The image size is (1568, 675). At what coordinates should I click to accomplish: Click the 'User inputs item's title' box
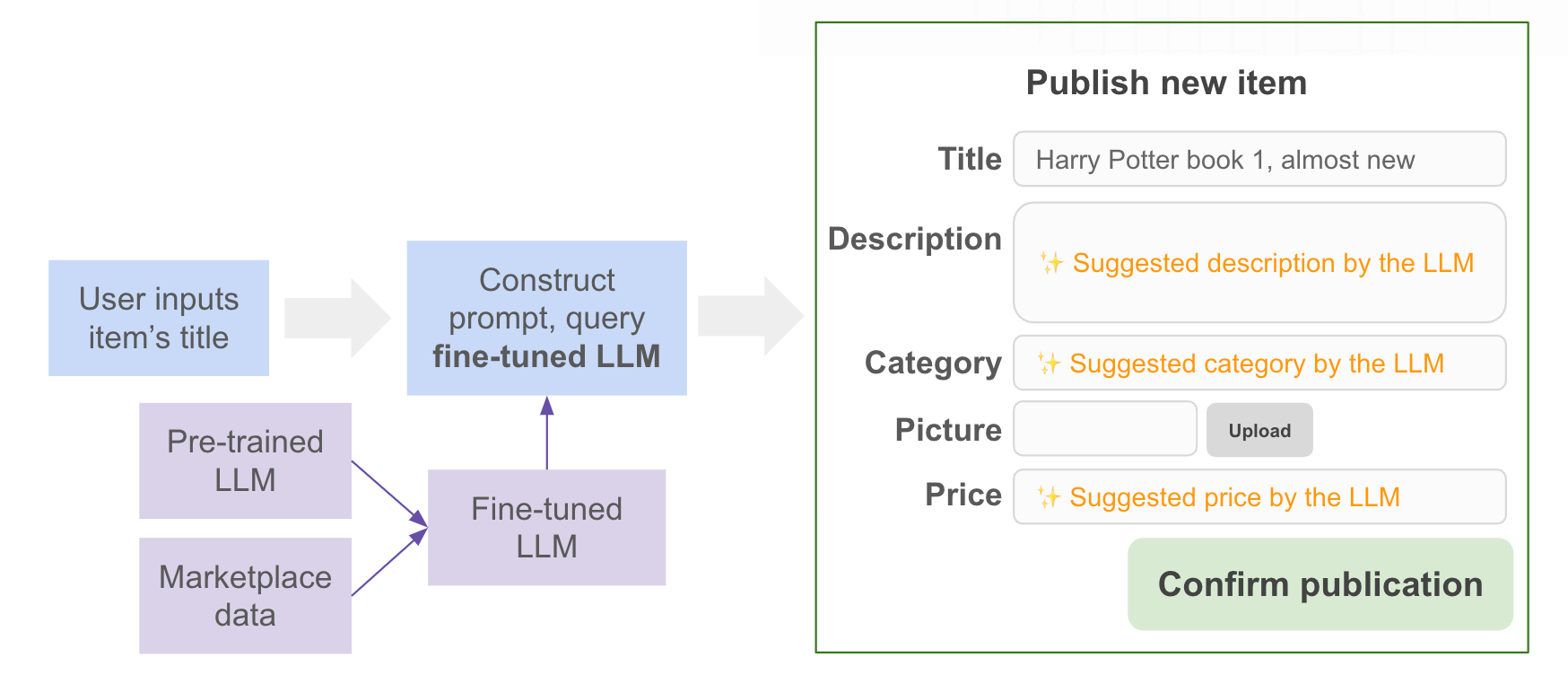point(159,318)
